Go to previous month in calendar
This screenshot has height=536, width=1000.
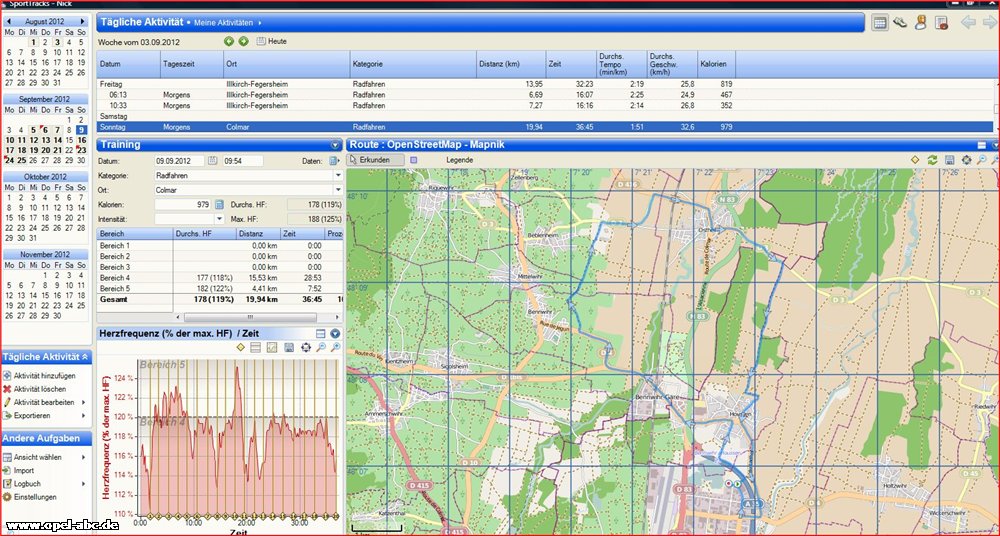tap(8, 22)
